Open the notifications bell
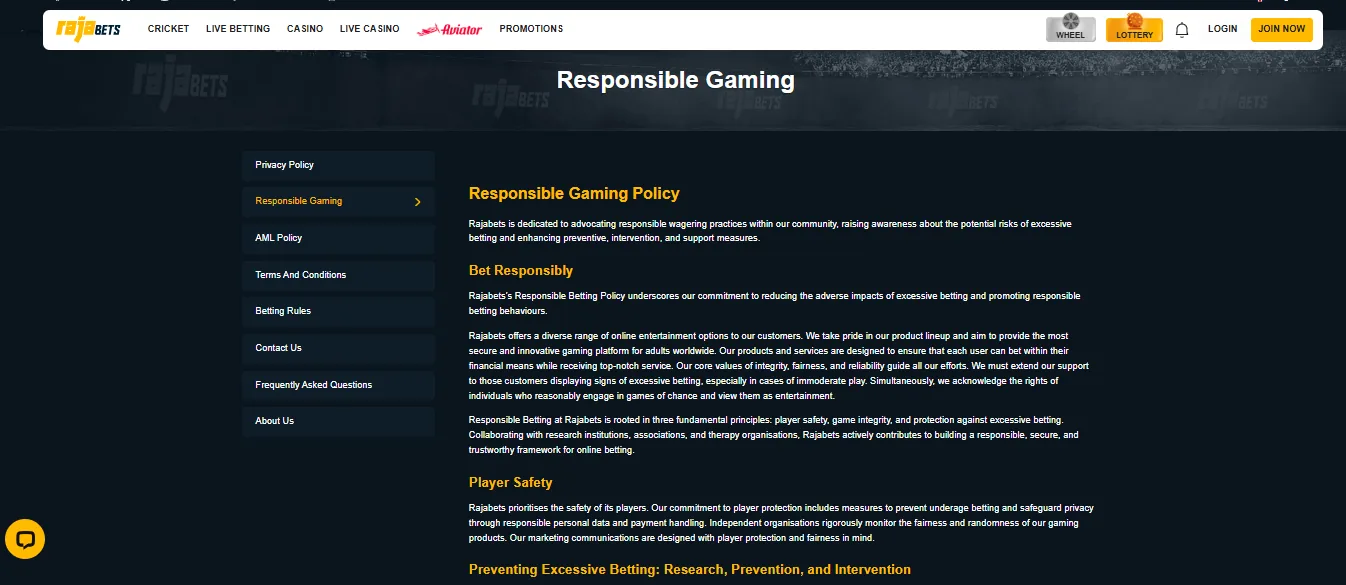The image size is (1346, 585). [x=1182, y=29]
